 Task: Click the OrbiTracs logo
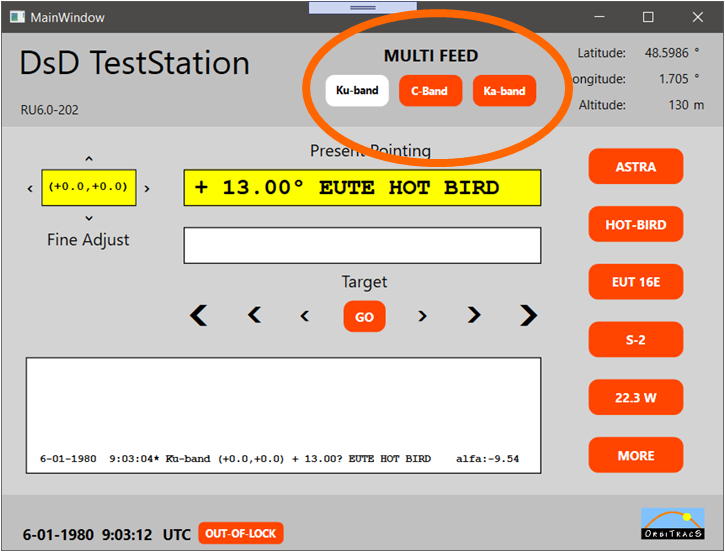[x=673, y=524]
